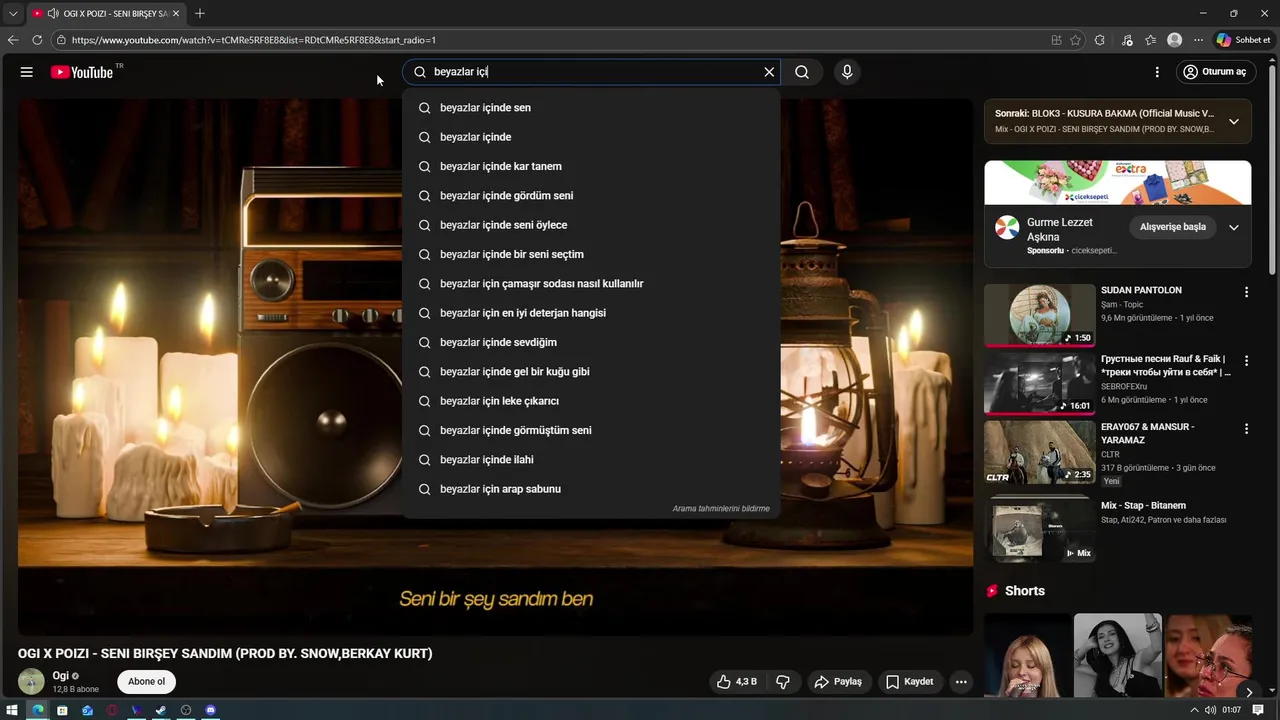The height and width of the screenshot is (720, 1280).
Task: Open options menu for SUDAN PANTOLON video
Action: coord(1246,292)
